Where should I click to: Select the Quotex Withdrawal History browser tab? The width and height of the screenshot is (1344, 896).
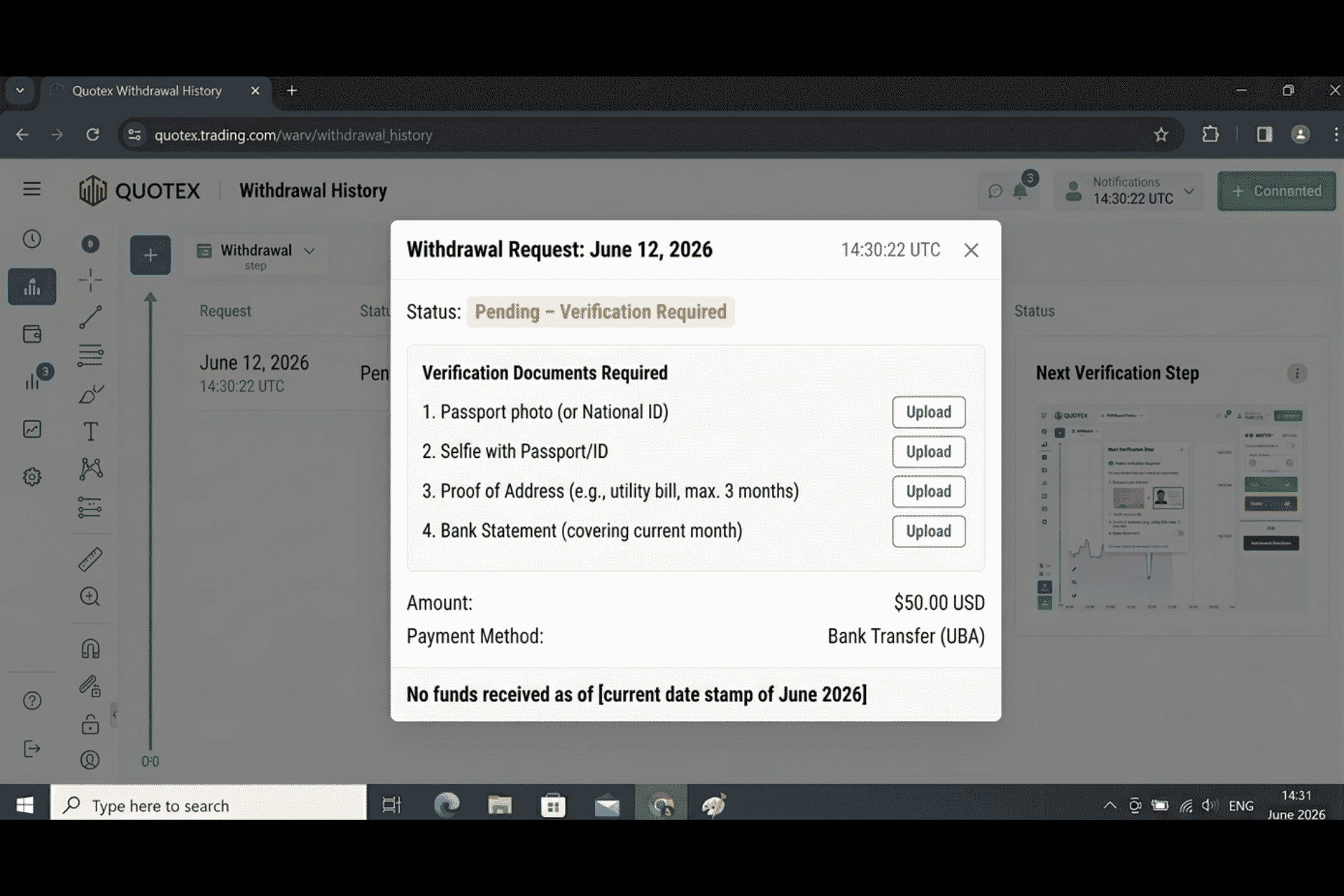click(155, 91)
